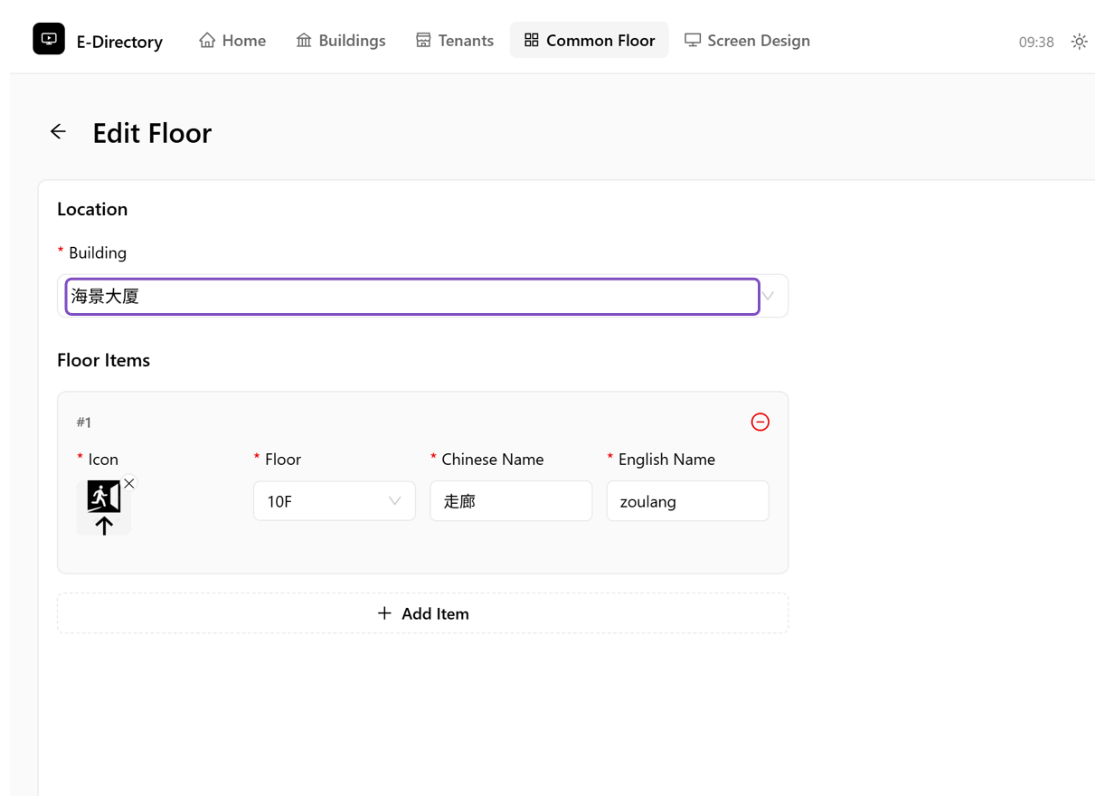Open the 10F Floor dropdown
The image size is (1105, 807).
[334, 501]
